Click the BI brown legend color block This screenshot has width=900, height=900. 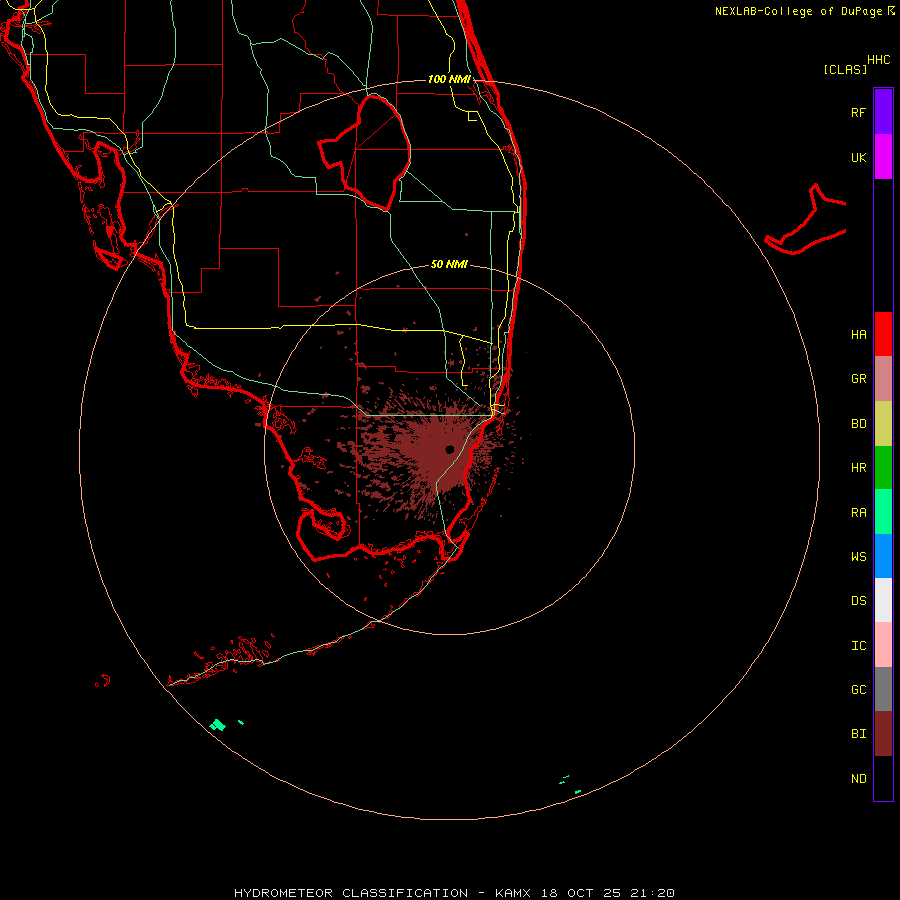(883, 734)
